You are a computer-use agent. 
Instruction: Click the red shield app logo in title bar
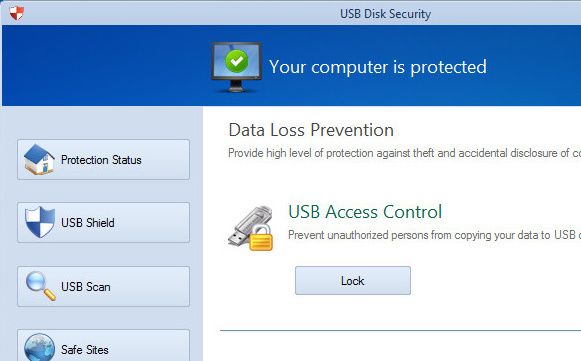pyautogui.click(x=16, y=13)
